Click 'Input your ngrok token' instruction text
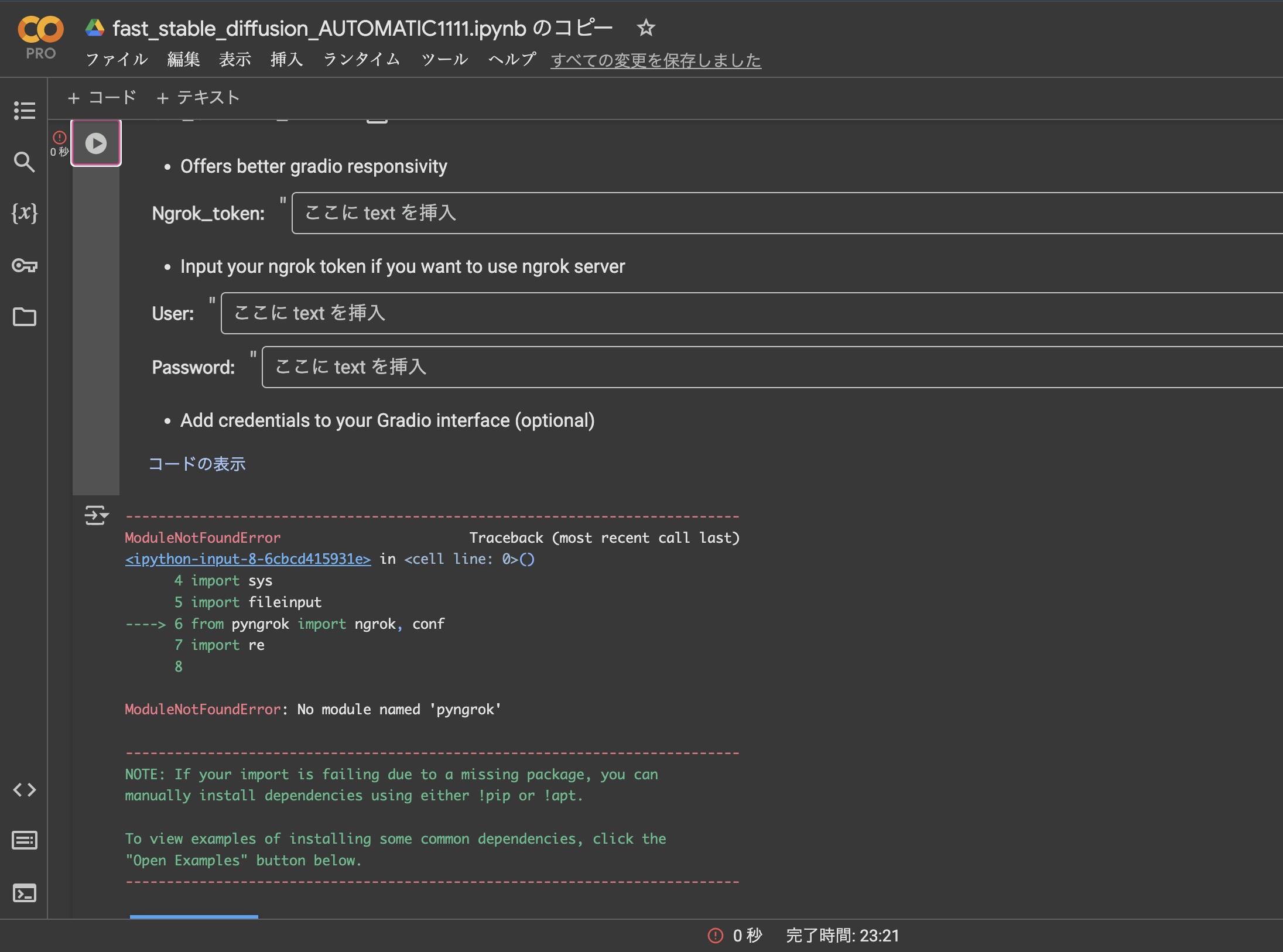 pyautogui.click(x=402, y=267)
